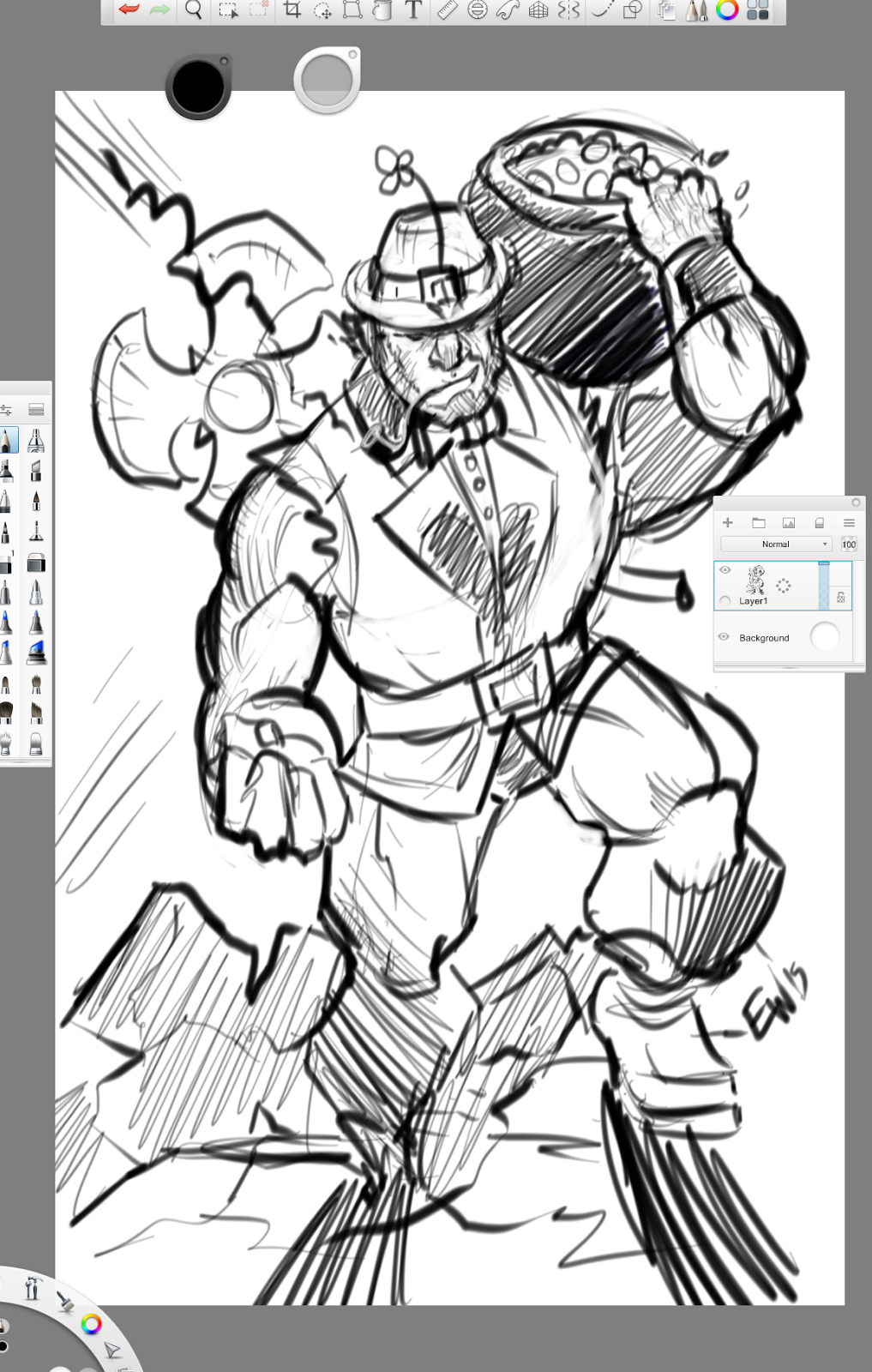Open the lagoon tools icon
Screen dimensions: 872x1372
pos(33,1287)
